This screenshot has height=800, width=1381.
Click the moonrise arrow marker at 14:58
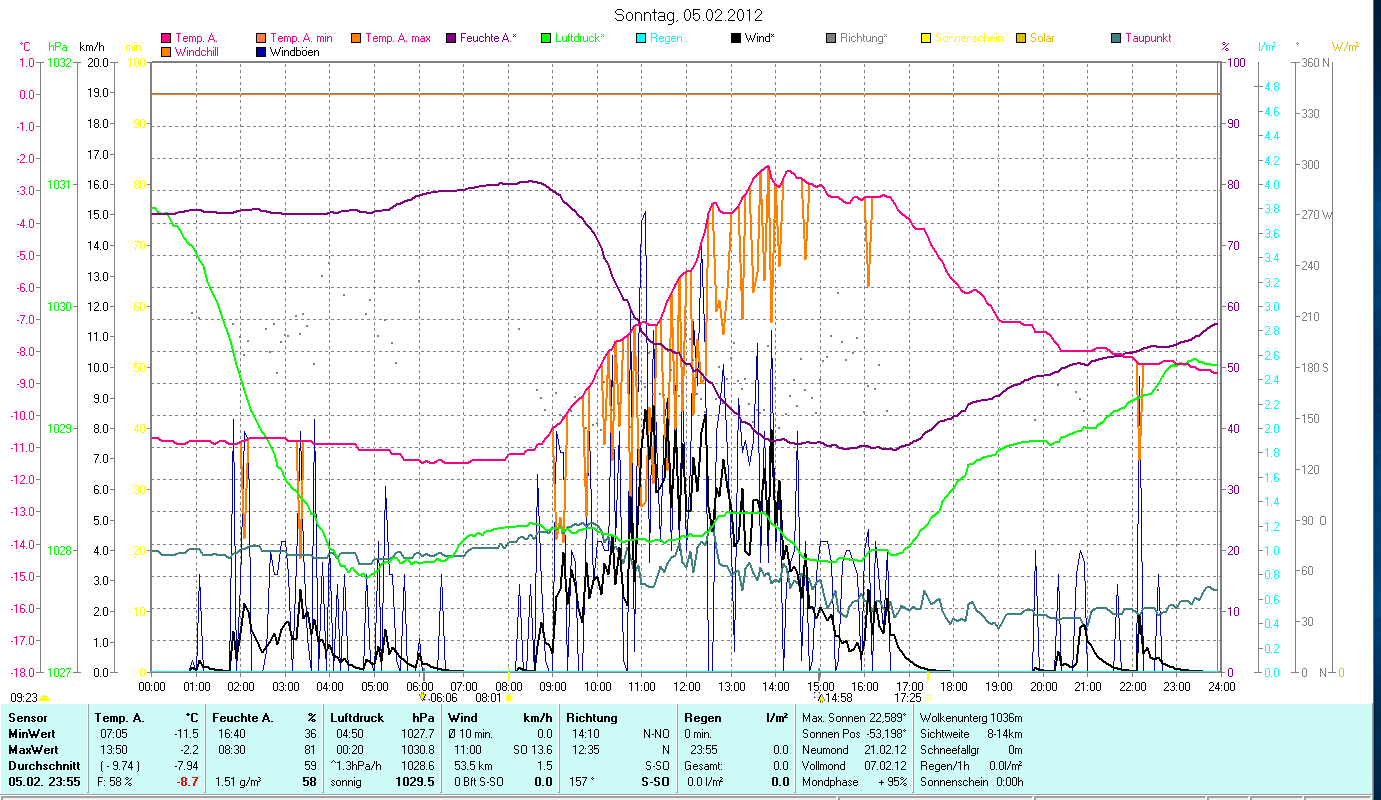(x=820, y=698)
